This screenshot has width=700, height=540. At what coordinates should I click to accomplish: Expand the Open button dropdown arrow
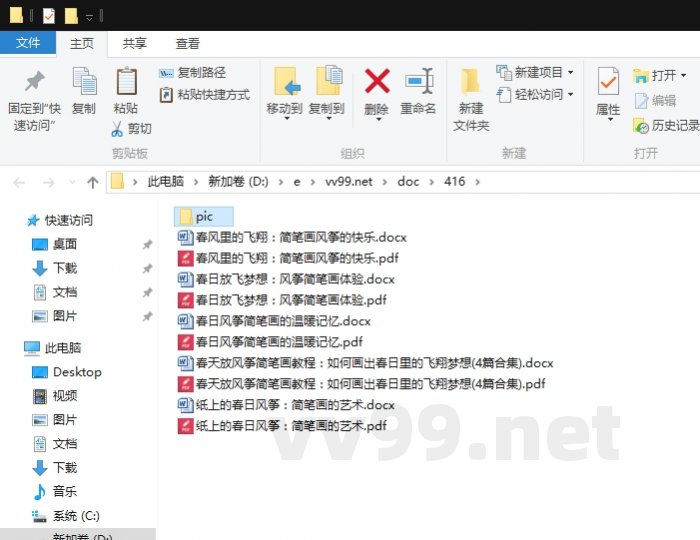(x=683, y=75)
